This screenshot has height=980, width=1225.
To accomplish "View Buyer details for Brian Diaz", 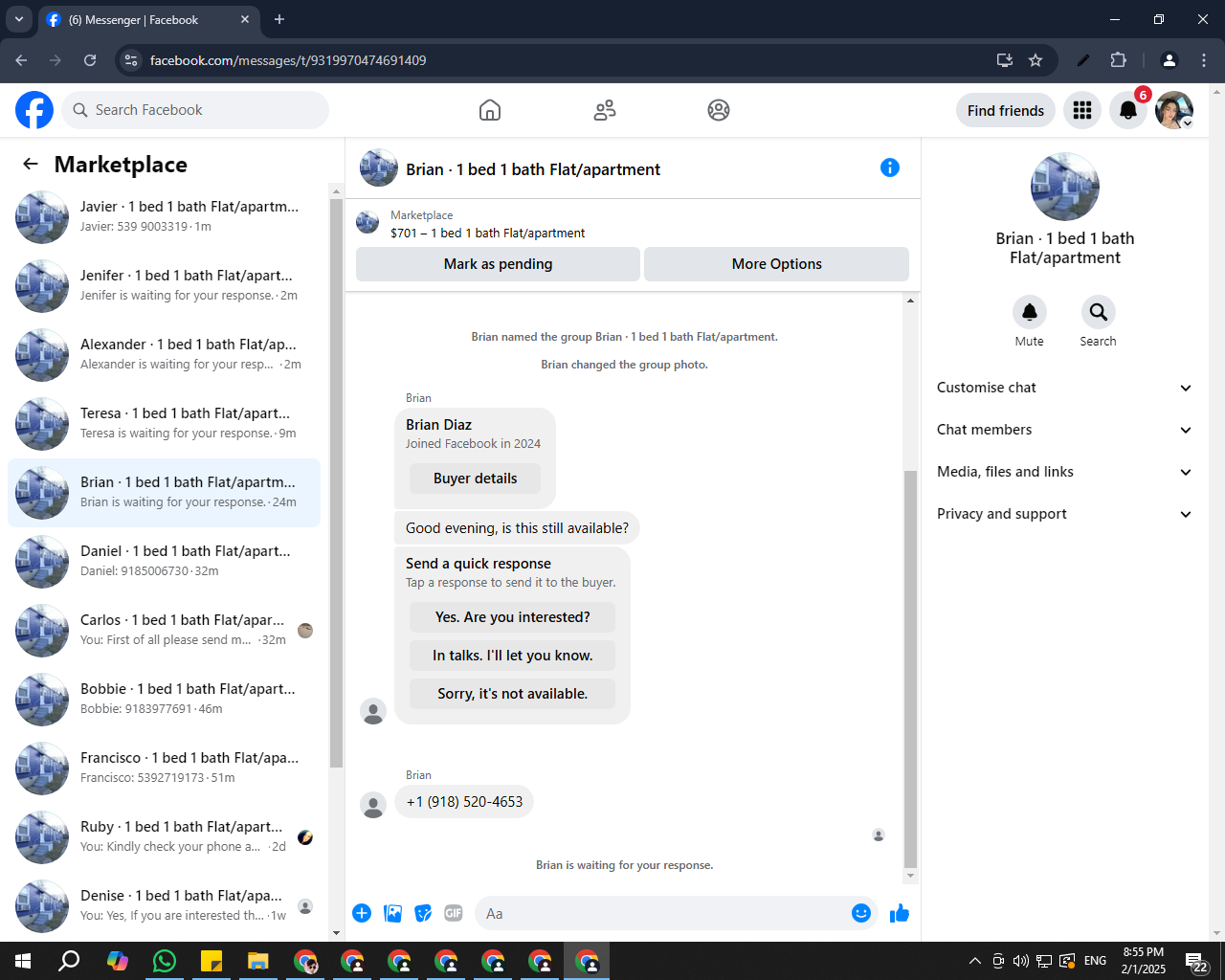I will pos(475,479).
